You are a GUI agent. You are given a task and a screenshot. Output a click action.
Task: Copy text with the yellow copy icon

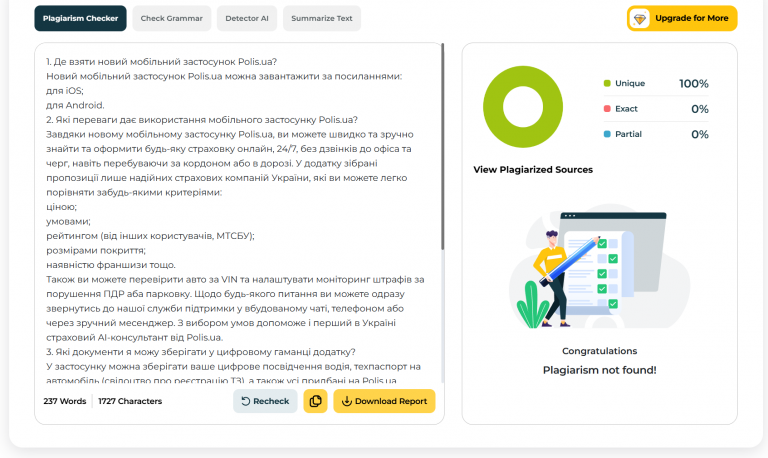pyautogui.click(x=315, y=401)
